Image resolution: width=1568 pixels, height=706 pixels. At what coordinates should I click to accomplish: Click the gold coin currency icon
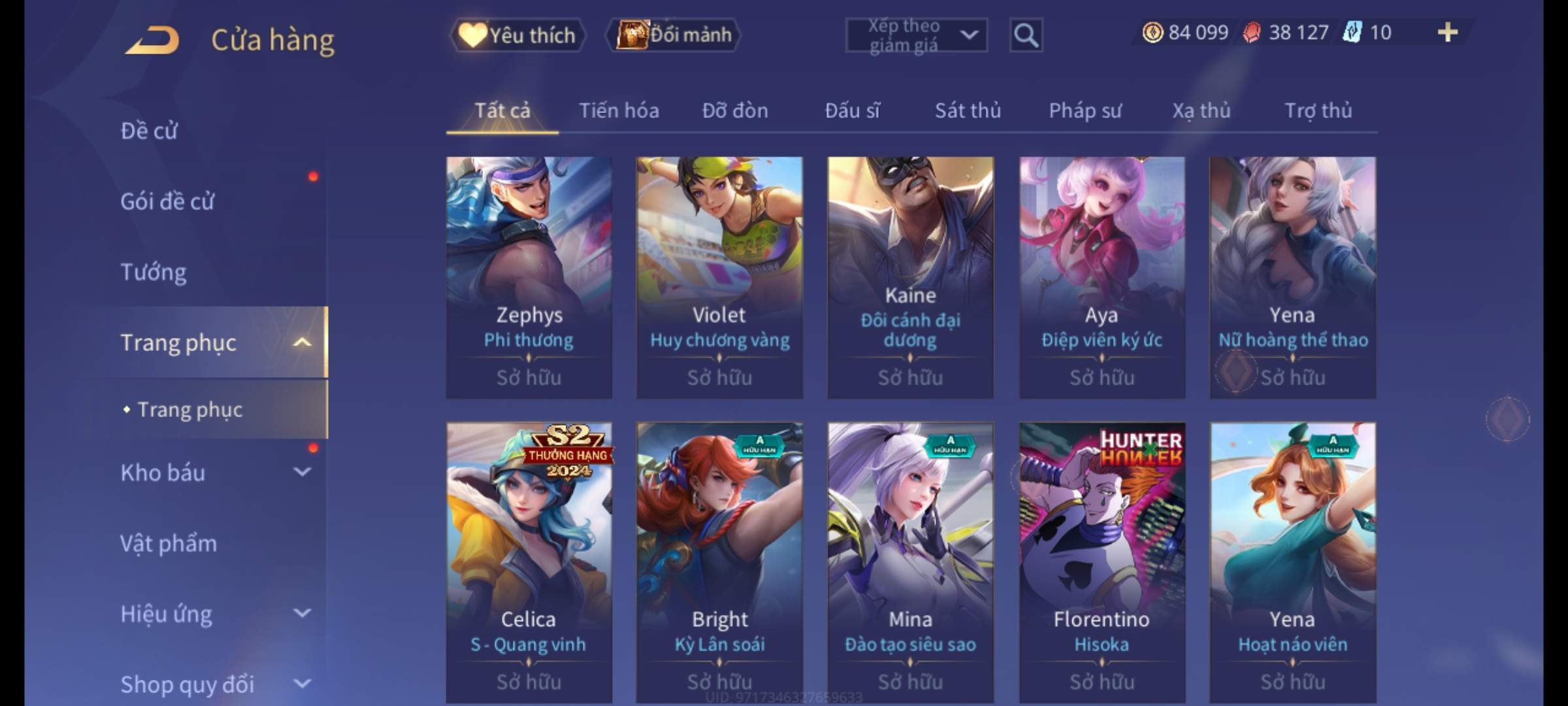(x=1152, y=32)
